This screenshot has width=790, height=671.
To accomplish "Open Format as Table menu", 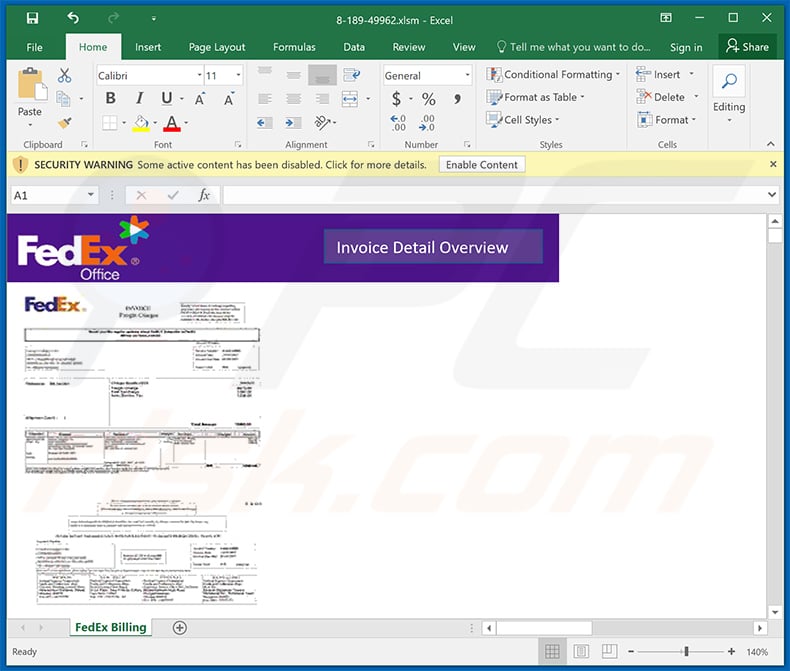I will tap(535, 97).
